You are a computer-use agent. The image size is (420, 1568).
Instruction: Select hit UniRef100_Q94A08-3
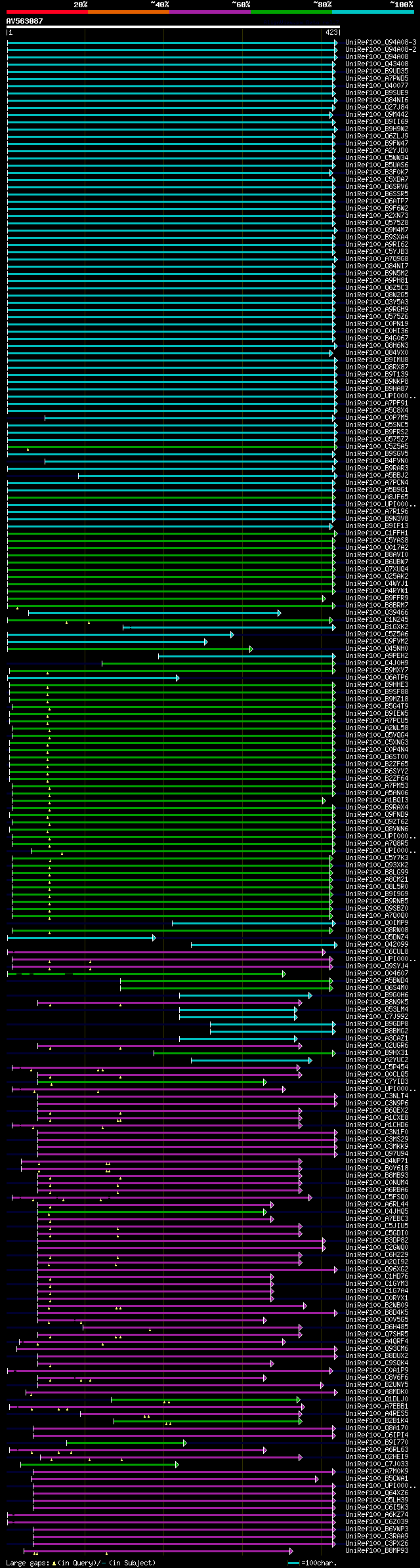click(x=381, y=43)
